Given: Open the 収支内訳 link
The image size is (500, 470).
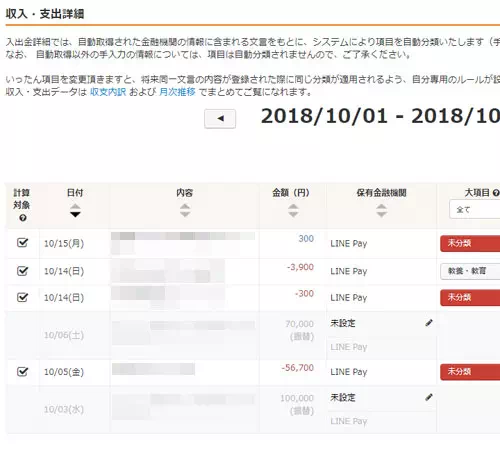Looking at the screenshot, I should click(x=108, y=92).
